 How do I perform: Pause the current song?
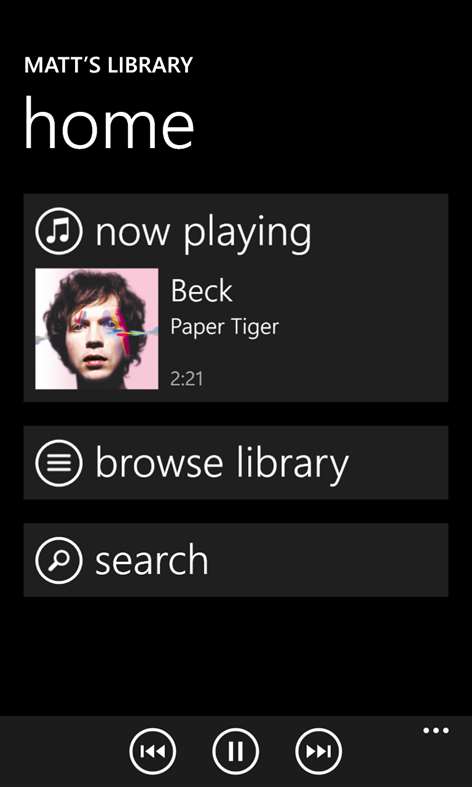click(x=235, y=751)
